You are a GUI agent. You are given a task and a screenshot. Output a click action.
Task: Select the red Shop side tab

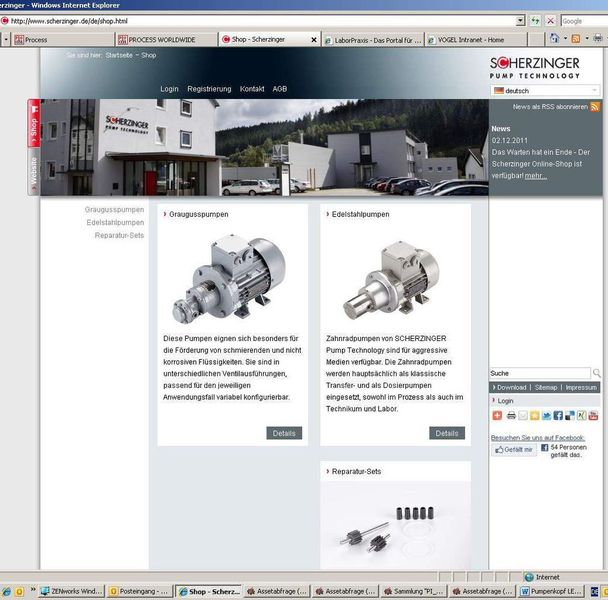pyautogui.click(x=34, y=123)
